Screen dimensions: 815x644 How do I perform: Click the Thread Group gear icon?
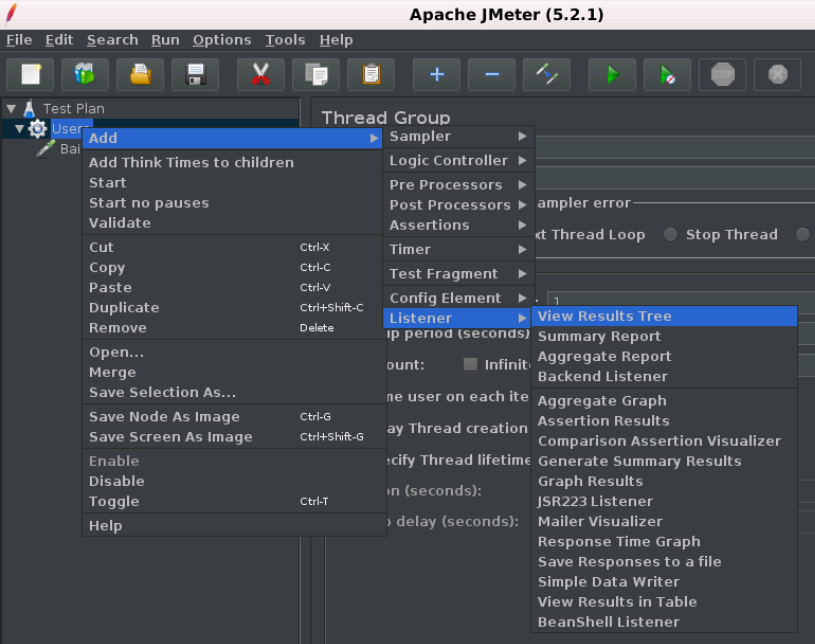[x=37, y=128]
